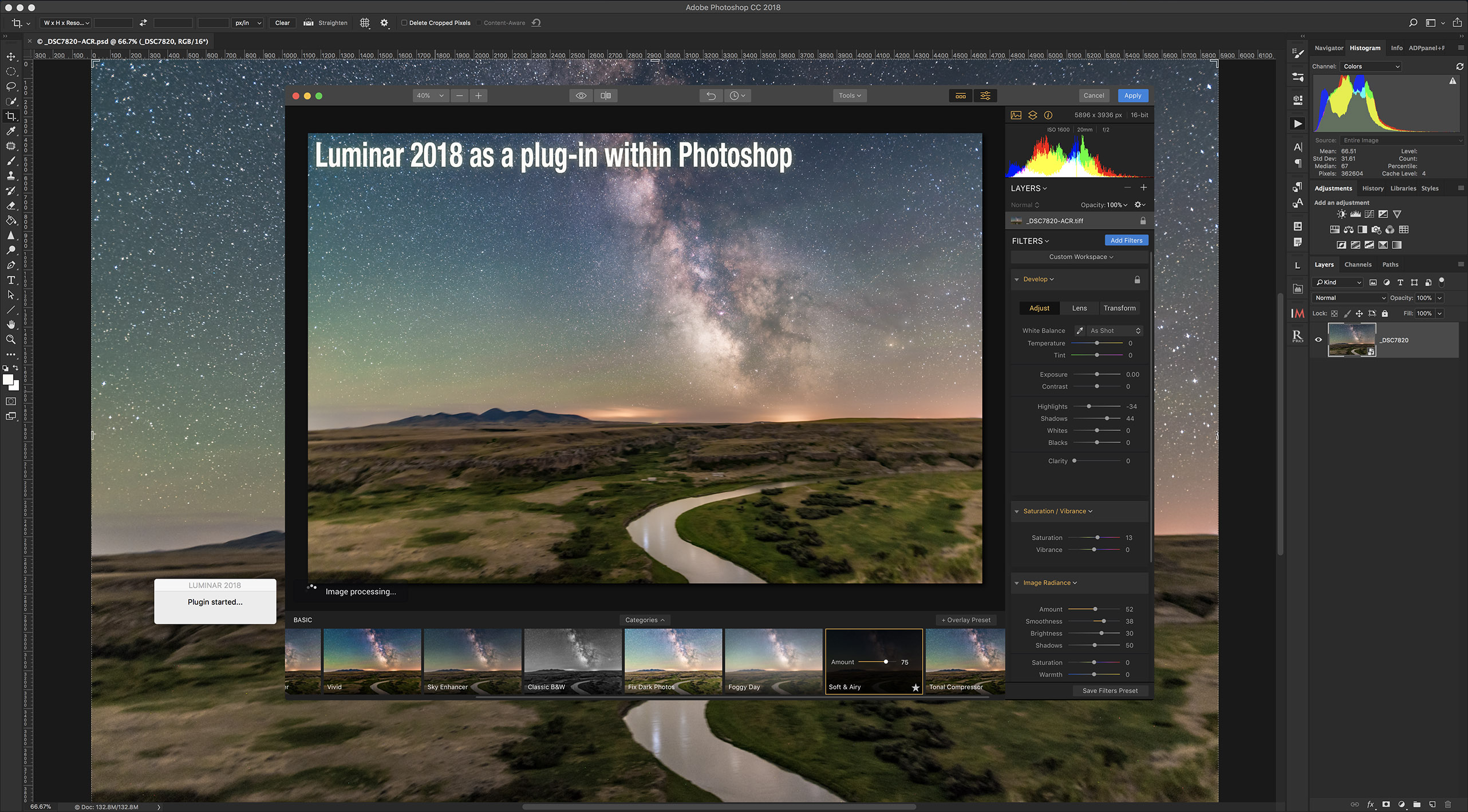1468x812 pixels.
Task: Select the Classic B&W preset thumbnail
Action: pyautogui.click(x=573, y=661)
